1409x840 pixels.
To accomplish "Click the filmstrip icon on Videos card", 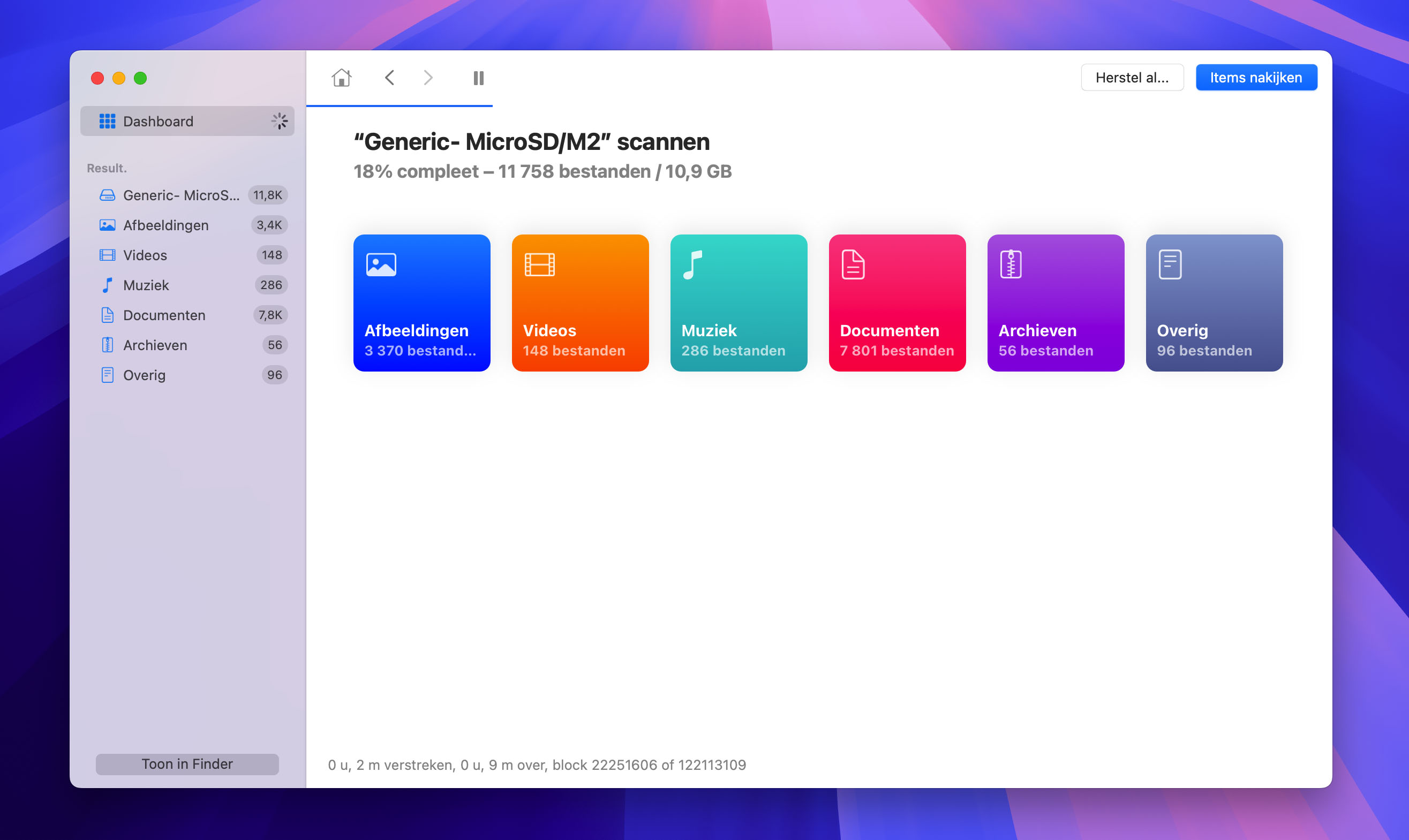I will pos(539,264).
